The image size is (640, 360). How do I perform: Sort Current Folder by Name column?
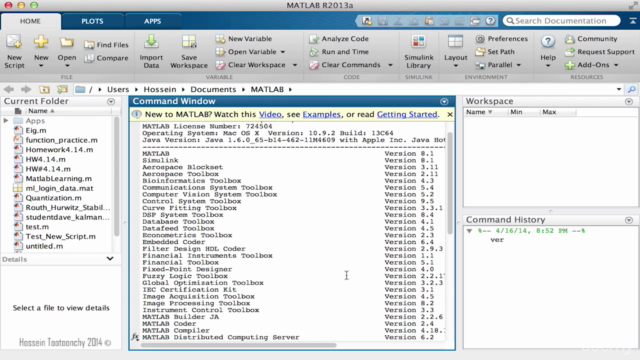pyautogui.click(x=41, y=111)
